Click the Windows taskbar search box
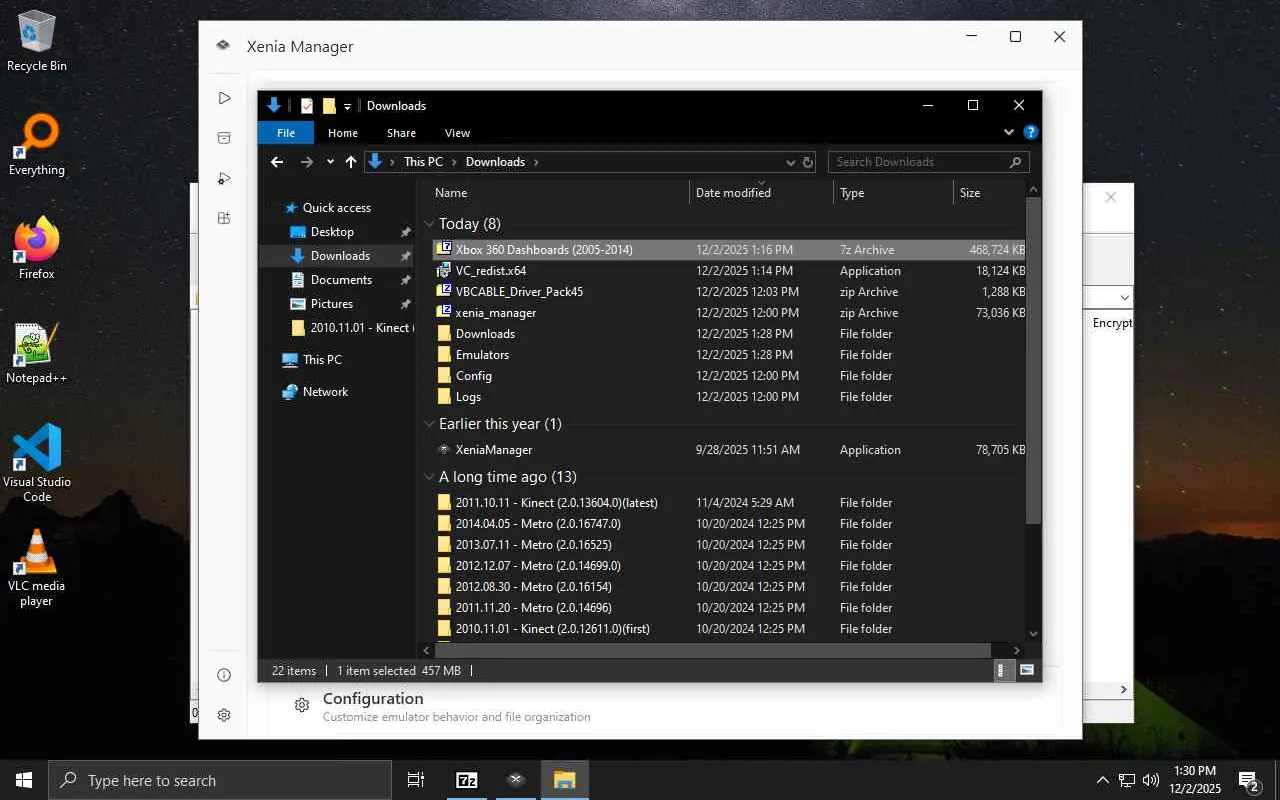Image resolution: width=1280 pixels, height=800 pixels. tap(220, 780)
